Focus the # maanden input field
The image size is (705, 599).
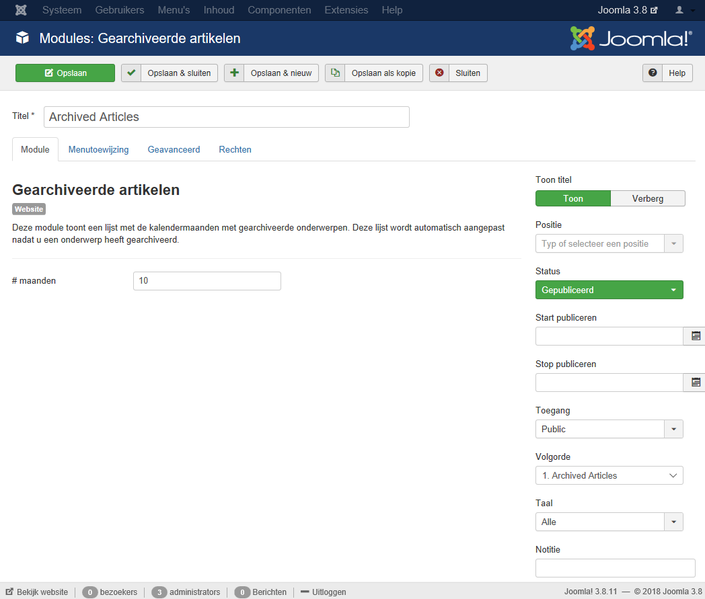pos(207,281)
